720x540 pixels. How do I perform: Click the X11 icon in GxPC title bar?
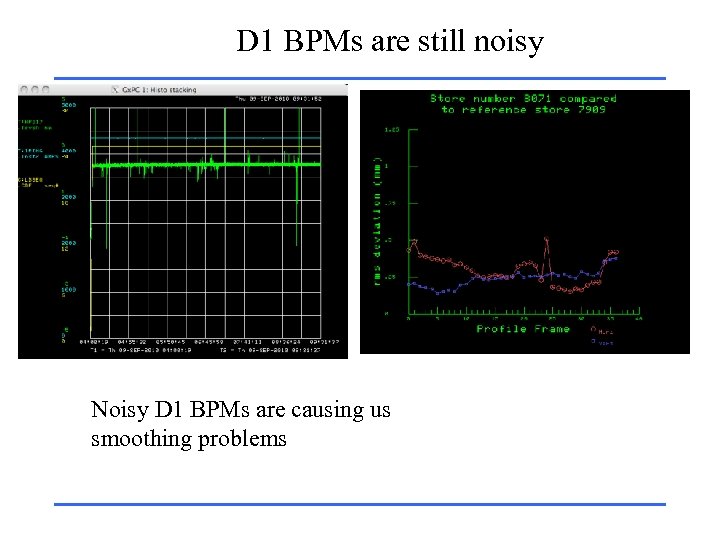pyautogui.click(x=115, y=90)
